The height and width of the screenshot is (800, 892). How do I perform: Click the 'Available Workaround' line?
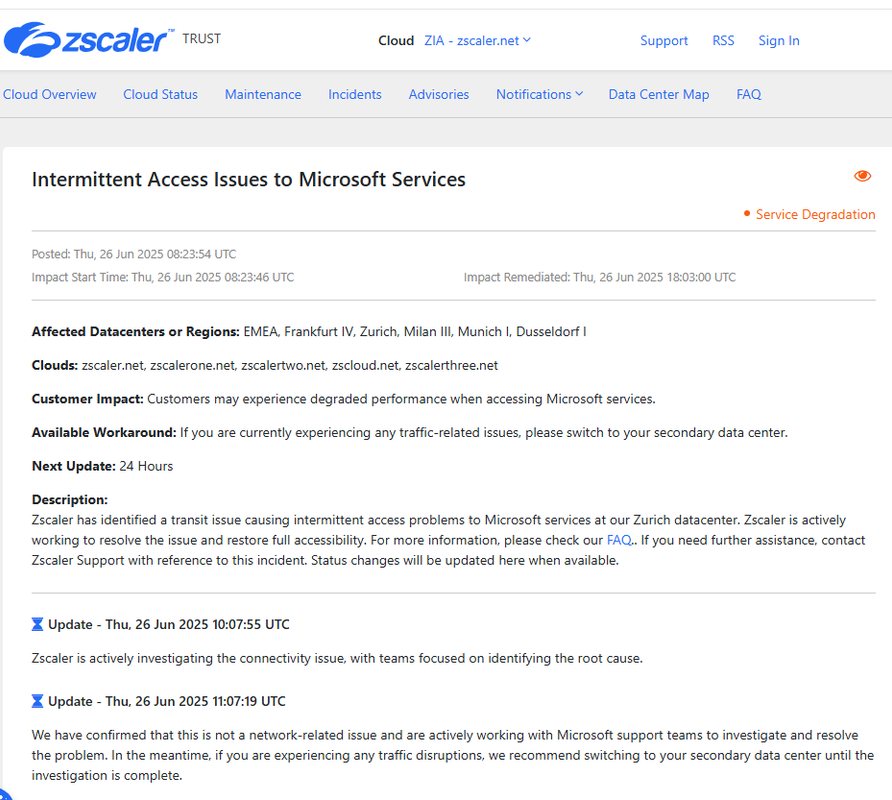(410, 432)
